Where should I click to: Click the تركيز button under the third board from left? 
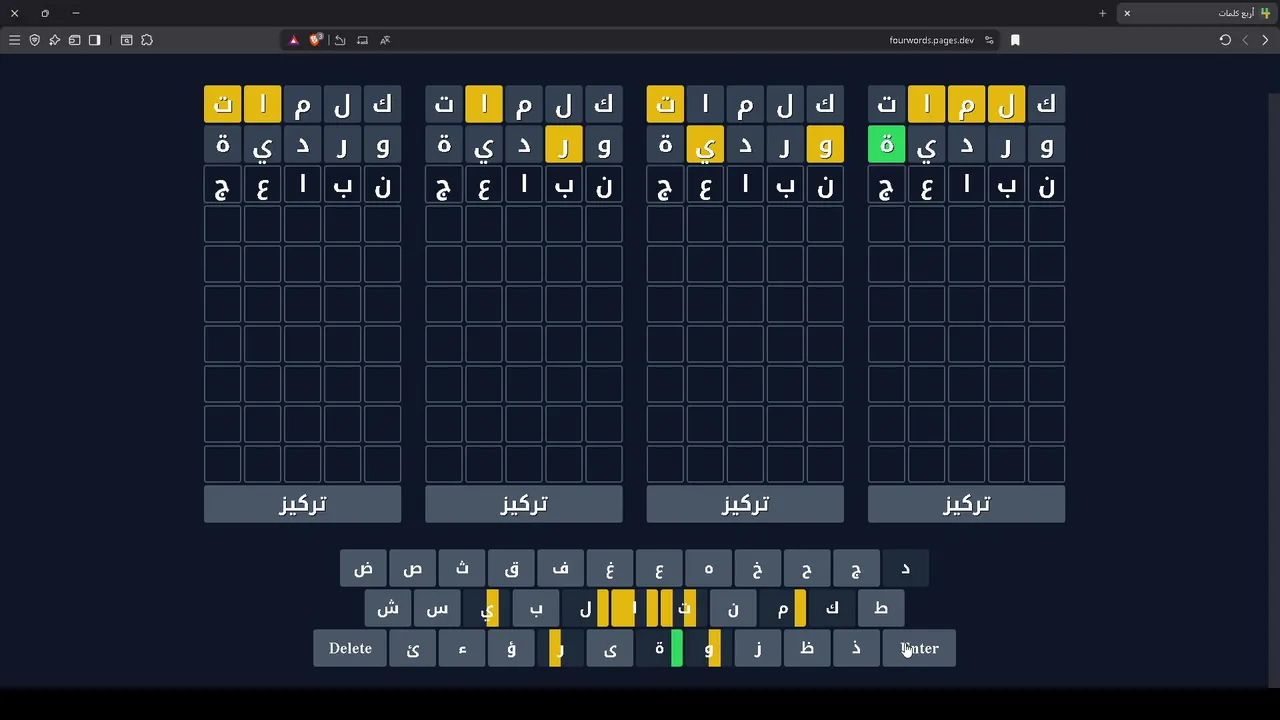(x=745, y=504)
